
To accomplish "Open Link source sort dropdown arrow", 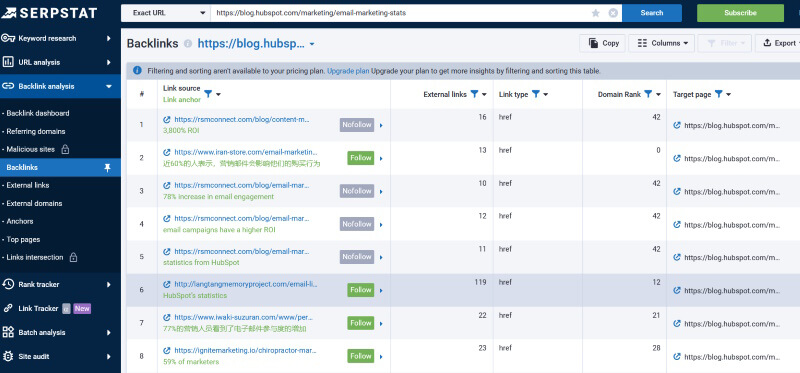I will [x=219, y=94].
